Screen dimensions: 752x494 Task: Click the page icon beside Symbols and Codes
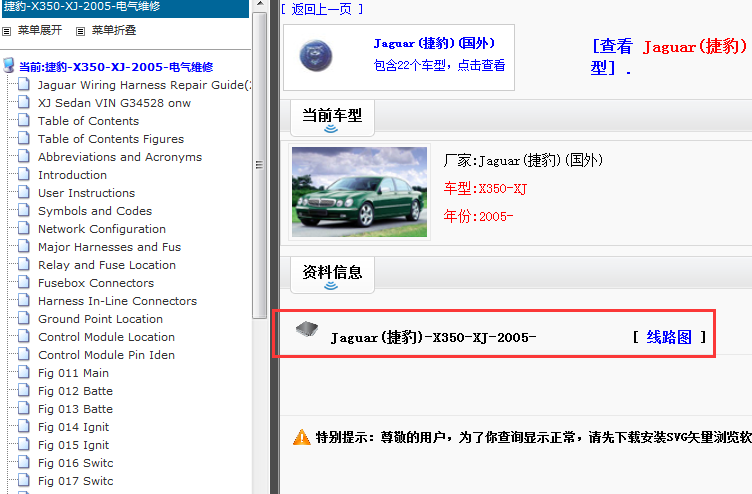click(24, 211)
